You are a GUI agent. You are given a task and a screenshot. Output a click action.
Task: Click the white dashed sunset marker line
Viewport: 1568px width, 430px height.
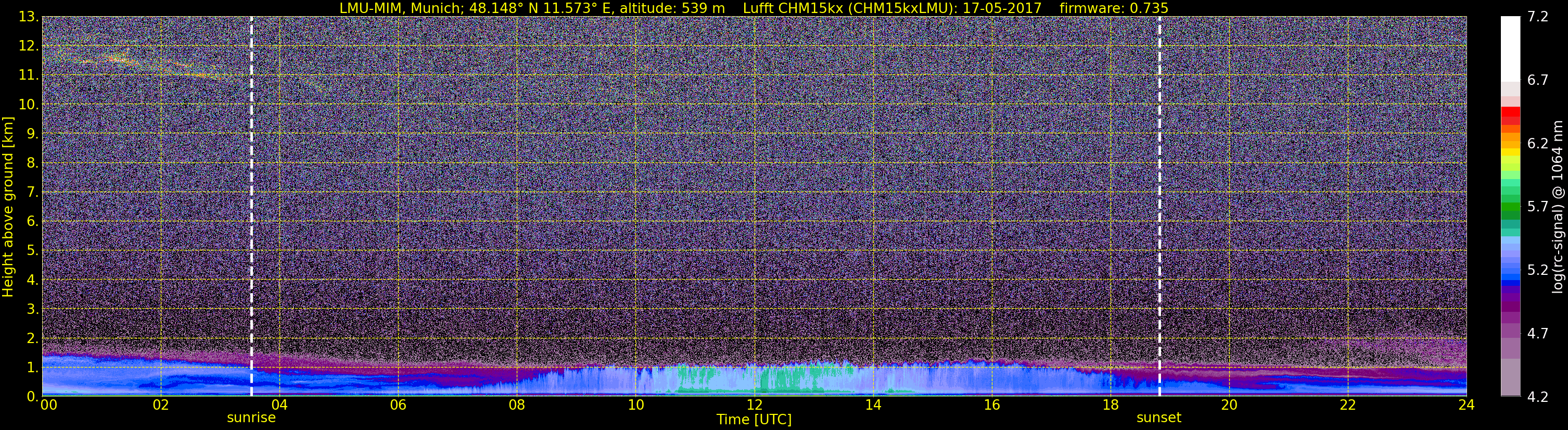point(1159,207)
